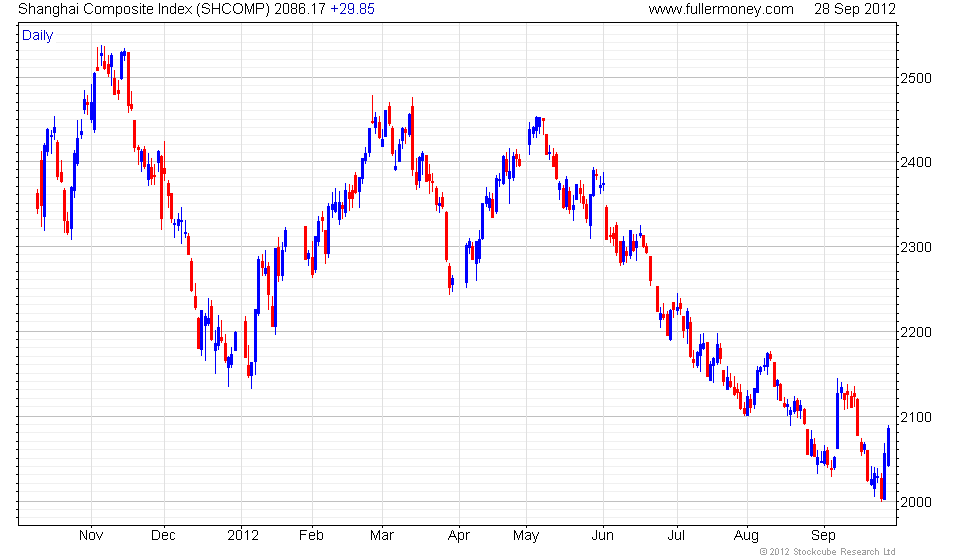
Task: Click the May month axis label
Action: [526, 536]
